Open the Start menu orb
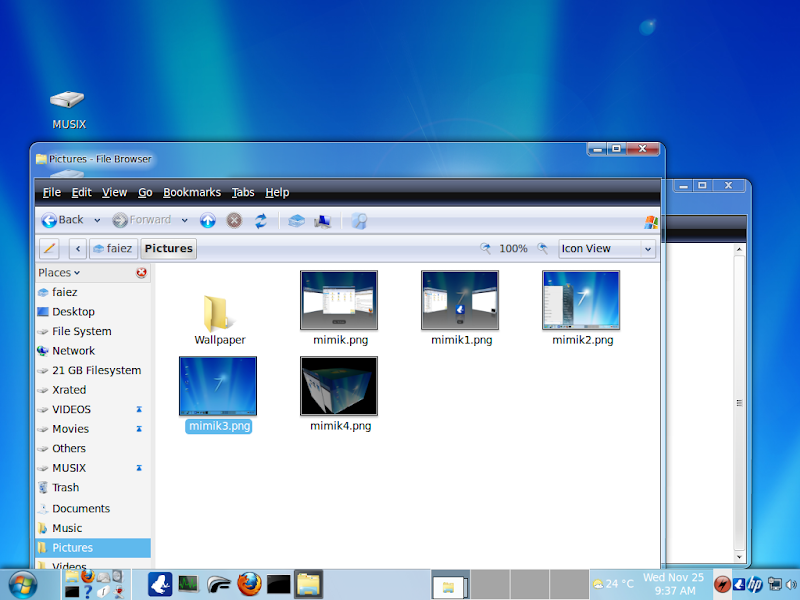800x600 pixels. click(22, 585)
